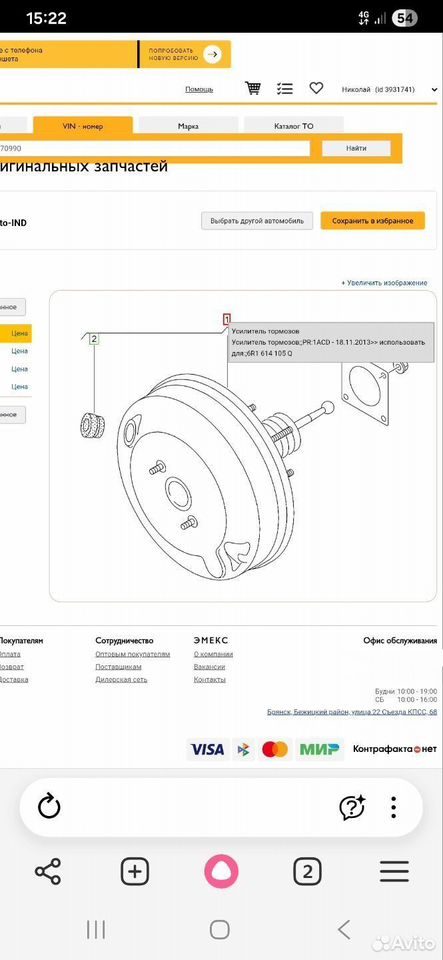Click Контрафакта нет badge
443x960 pixels.
[395, 749]
